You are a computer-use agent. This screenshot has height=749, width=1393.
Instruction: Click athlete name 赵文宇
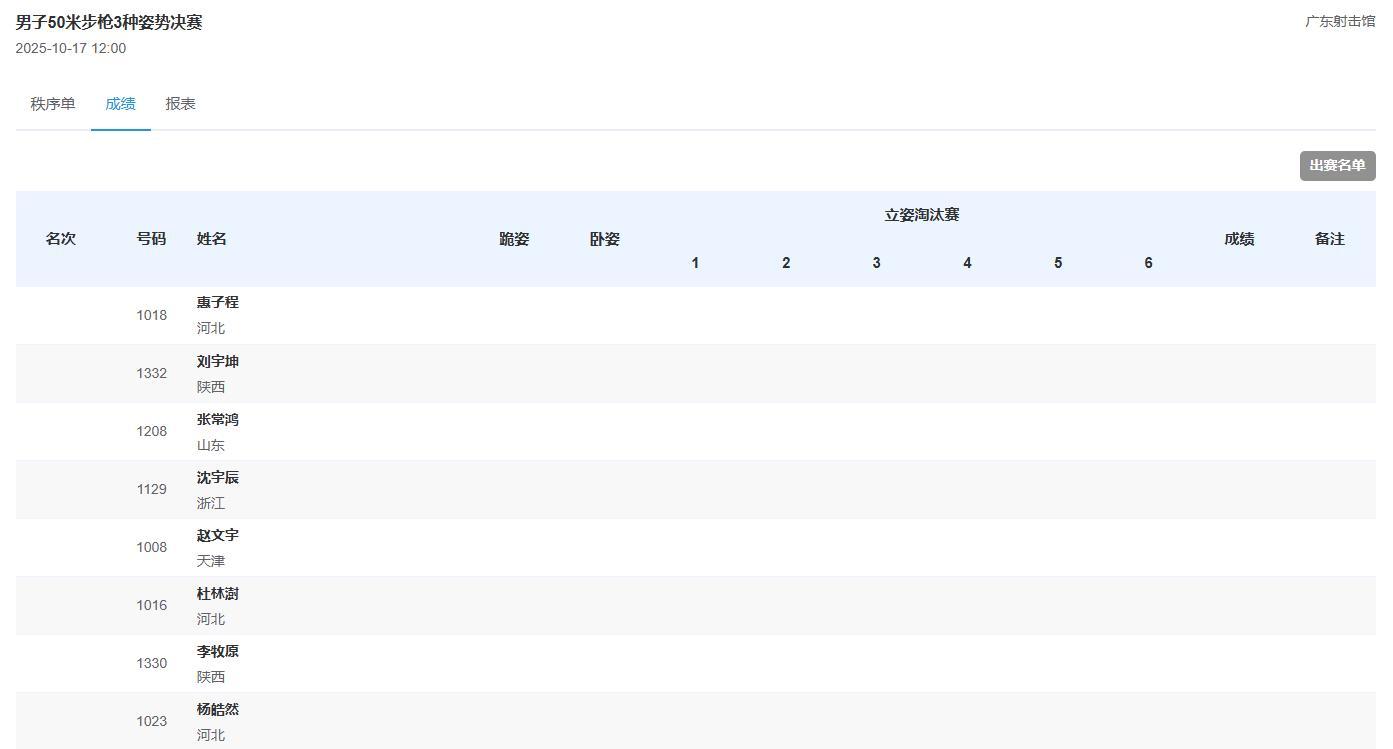(x=217, y=536)
